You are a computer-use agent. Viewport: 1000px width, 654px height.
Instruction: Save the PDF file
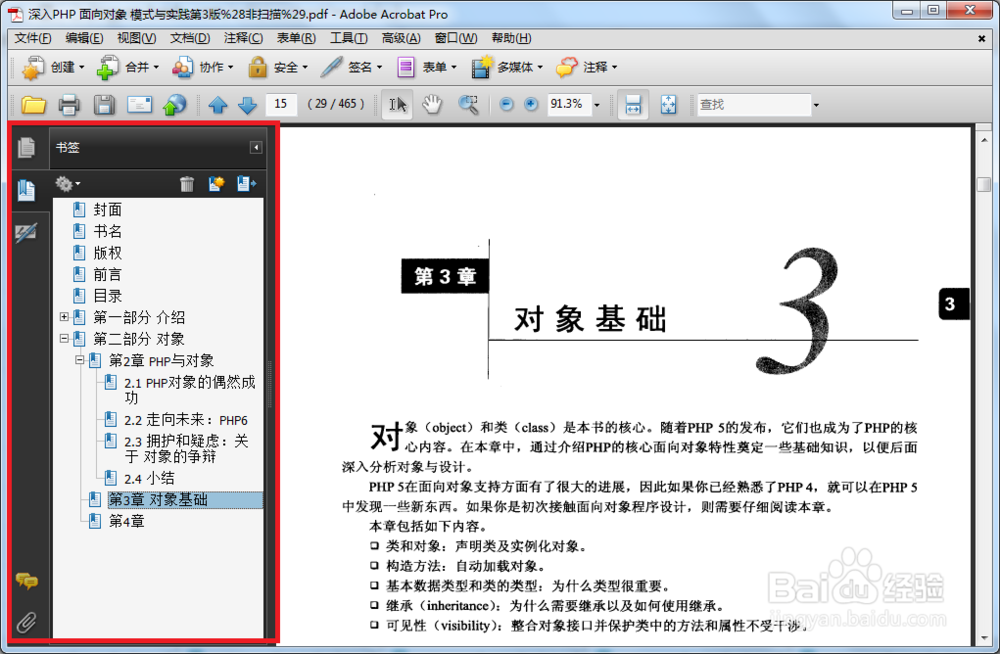pyautogui.click(x=104, y=104)
